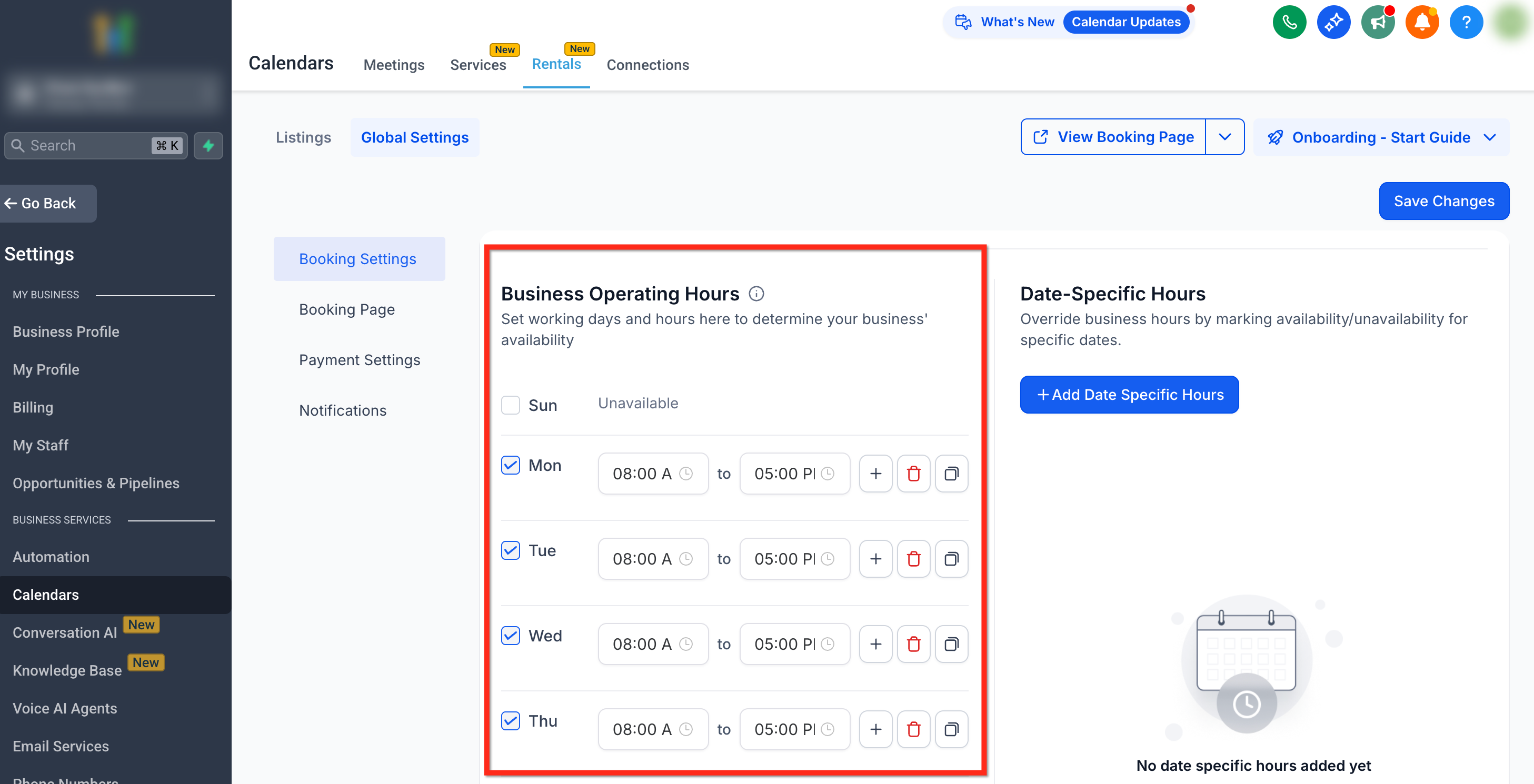Copy Wednesday's hours using copy icon

pos(951,644)
